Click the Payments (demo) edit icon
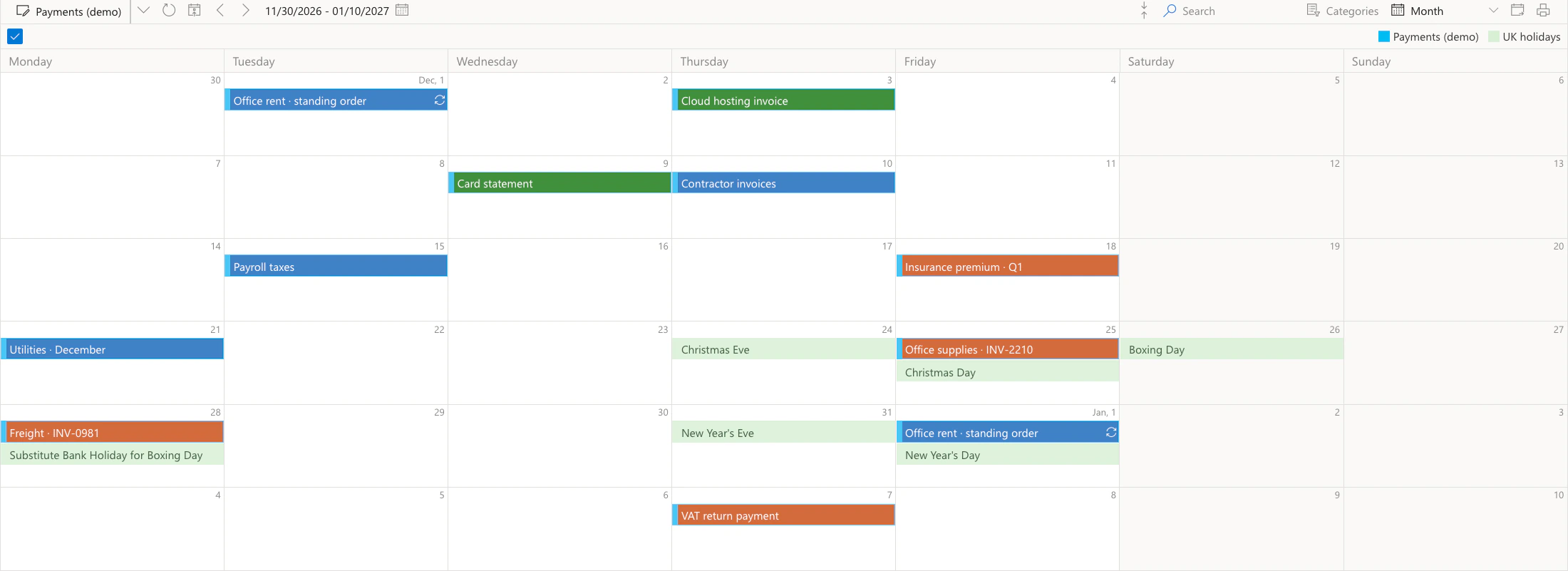The width and height of the screenshot is (1568, 571). pyautogui.click(x=23, y=11)
